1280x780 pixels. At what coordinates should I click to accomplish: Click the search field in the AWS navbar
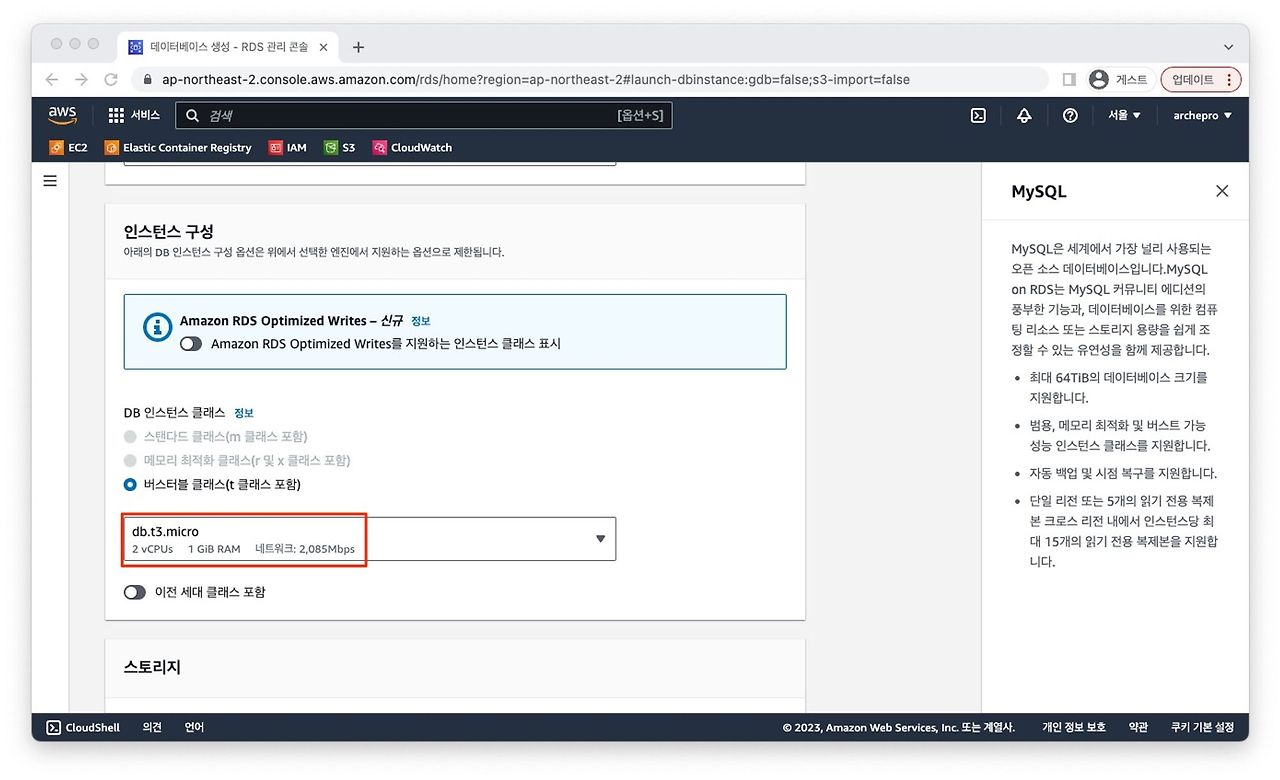coord(424,116)
